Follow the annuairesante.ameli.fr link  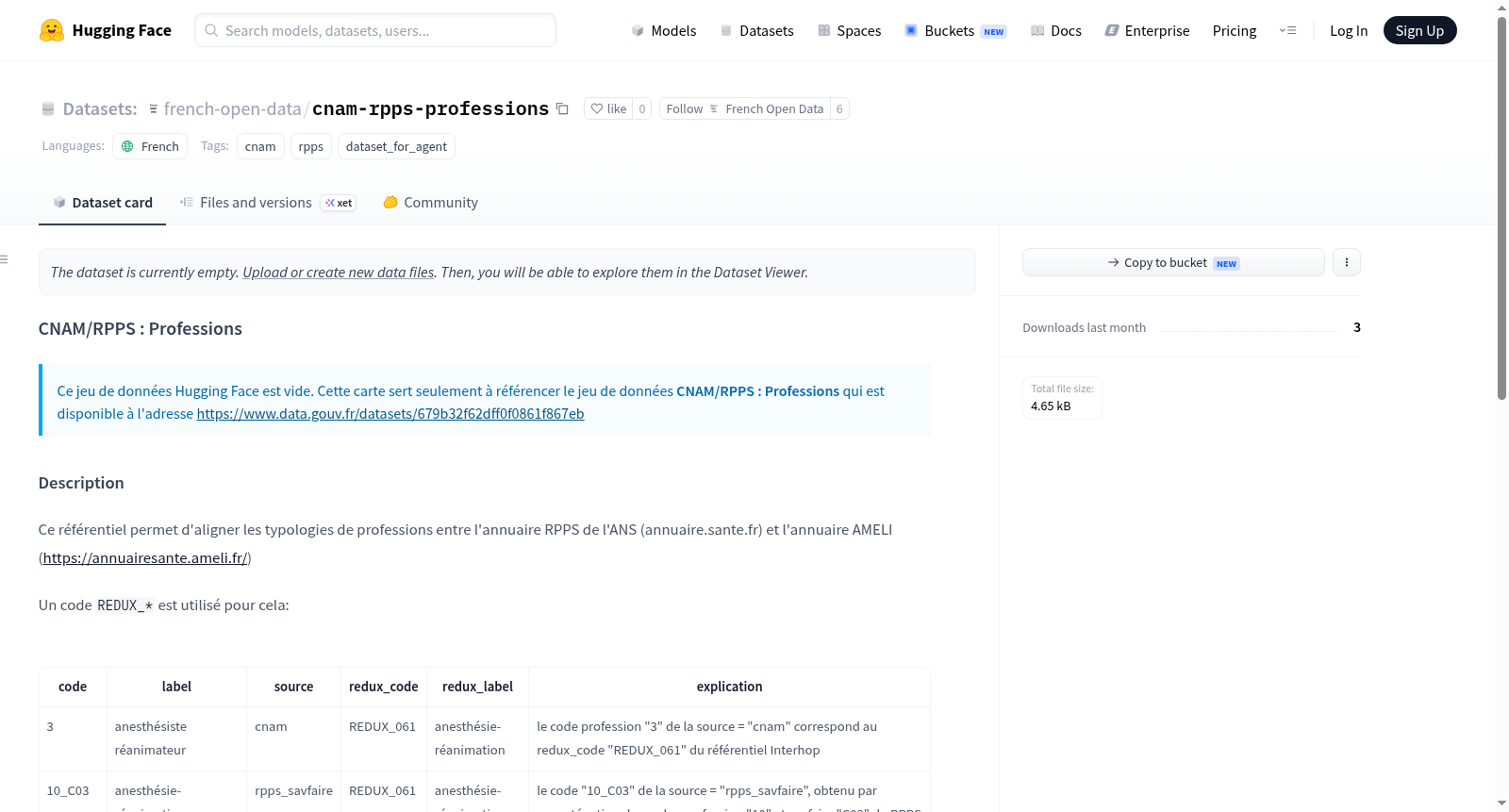coord(145,557)
